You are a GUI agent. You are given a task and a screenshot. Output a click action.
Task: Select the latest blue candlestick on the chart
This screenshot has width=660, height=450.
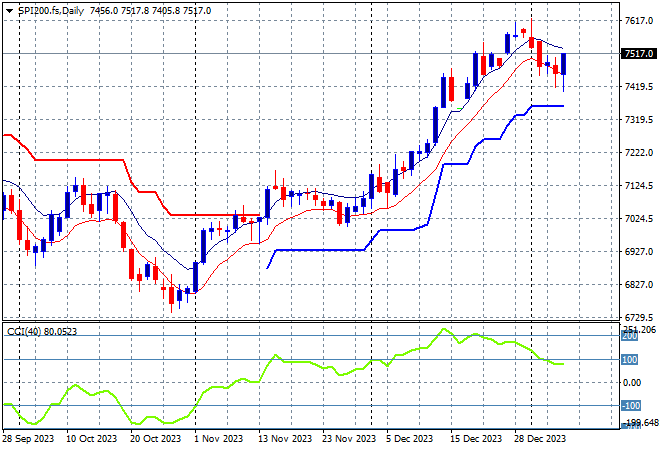click(x=564, y=63)
